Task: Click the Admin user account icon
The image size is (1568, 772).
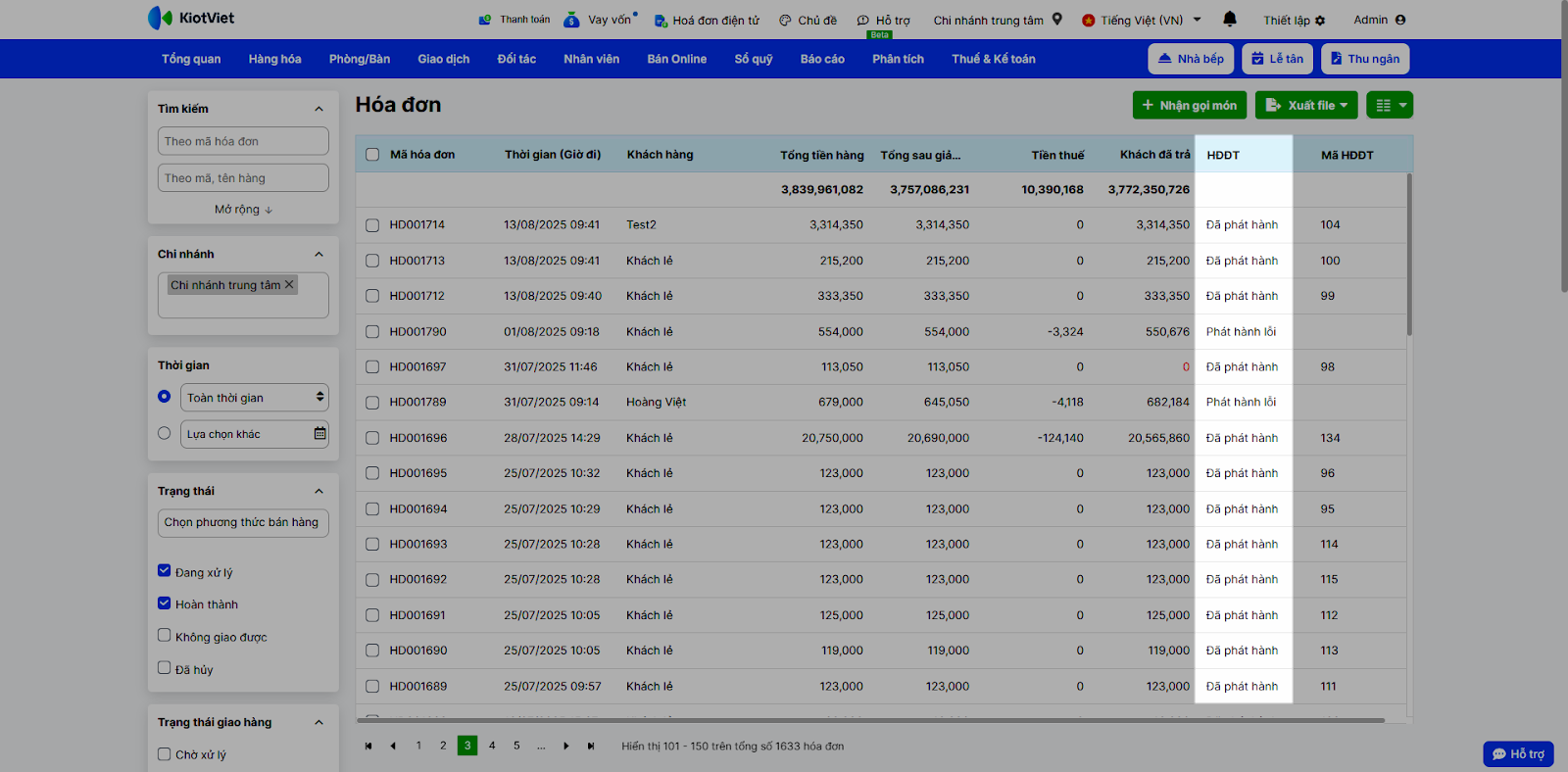Action: coord(1399,20)
